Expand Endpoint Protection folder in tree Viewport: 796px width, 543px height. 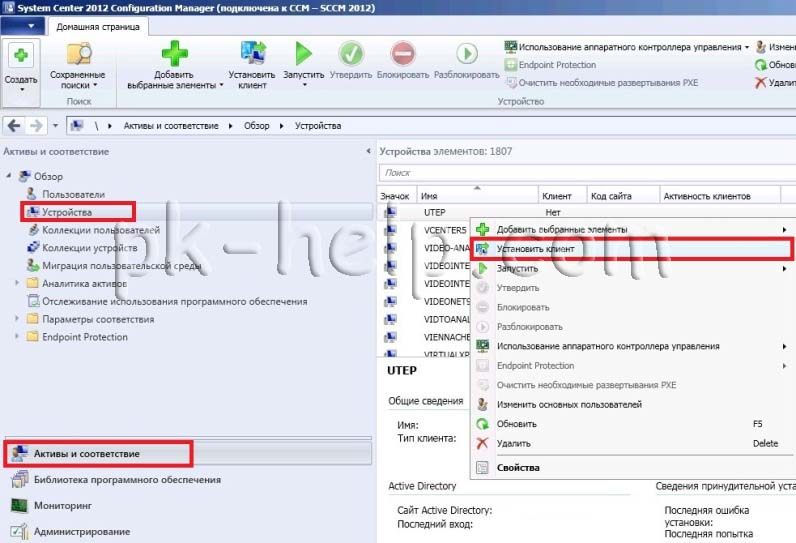click(17, 336)
